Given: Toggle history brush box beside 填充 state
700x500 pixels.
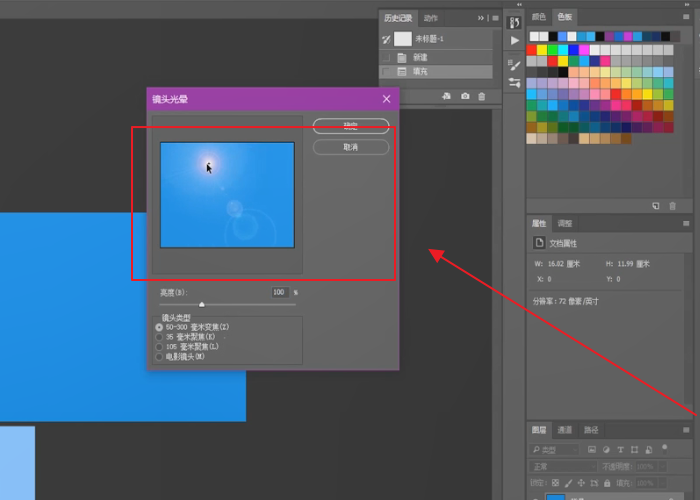Looking at the screenshot, I should tap(386, 71).
